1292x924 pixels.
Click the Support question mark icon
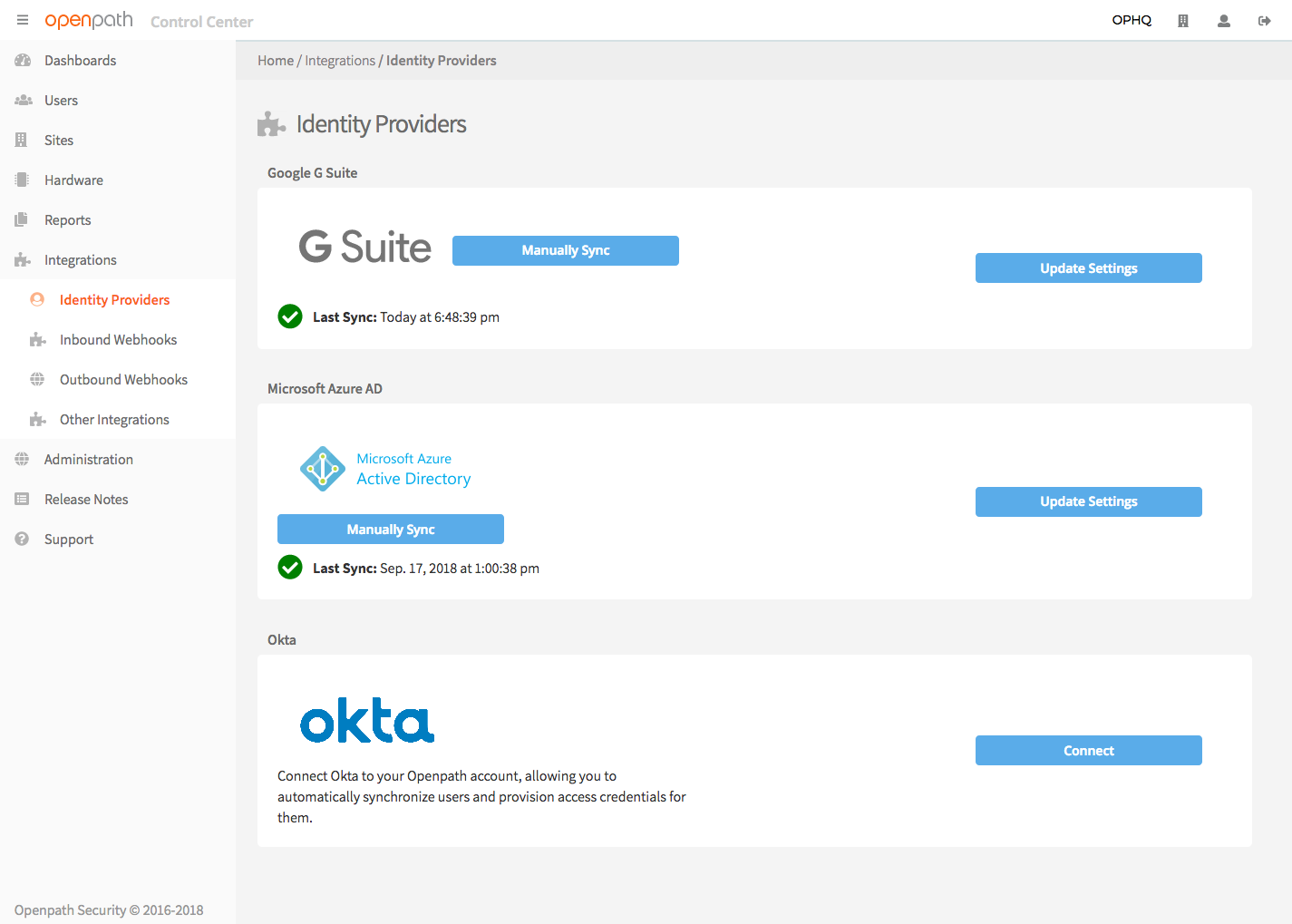point(22,540)
